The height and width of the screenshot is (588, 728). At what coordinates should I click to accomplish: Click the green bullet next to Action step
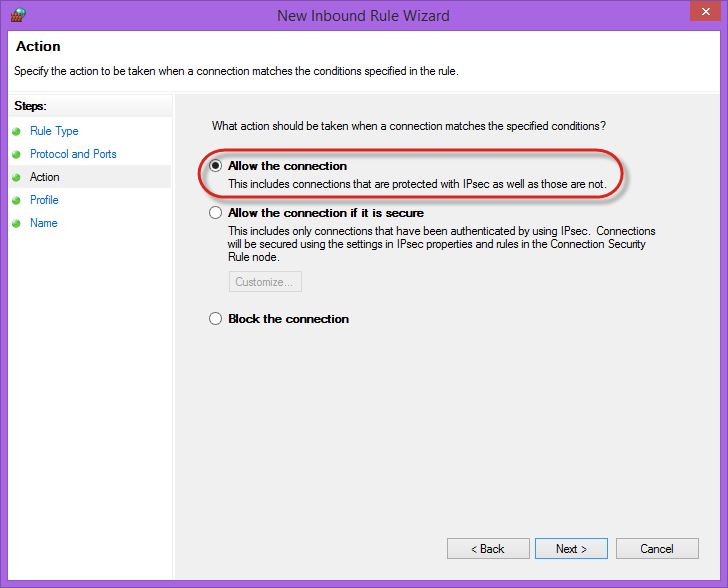point(16,177)
